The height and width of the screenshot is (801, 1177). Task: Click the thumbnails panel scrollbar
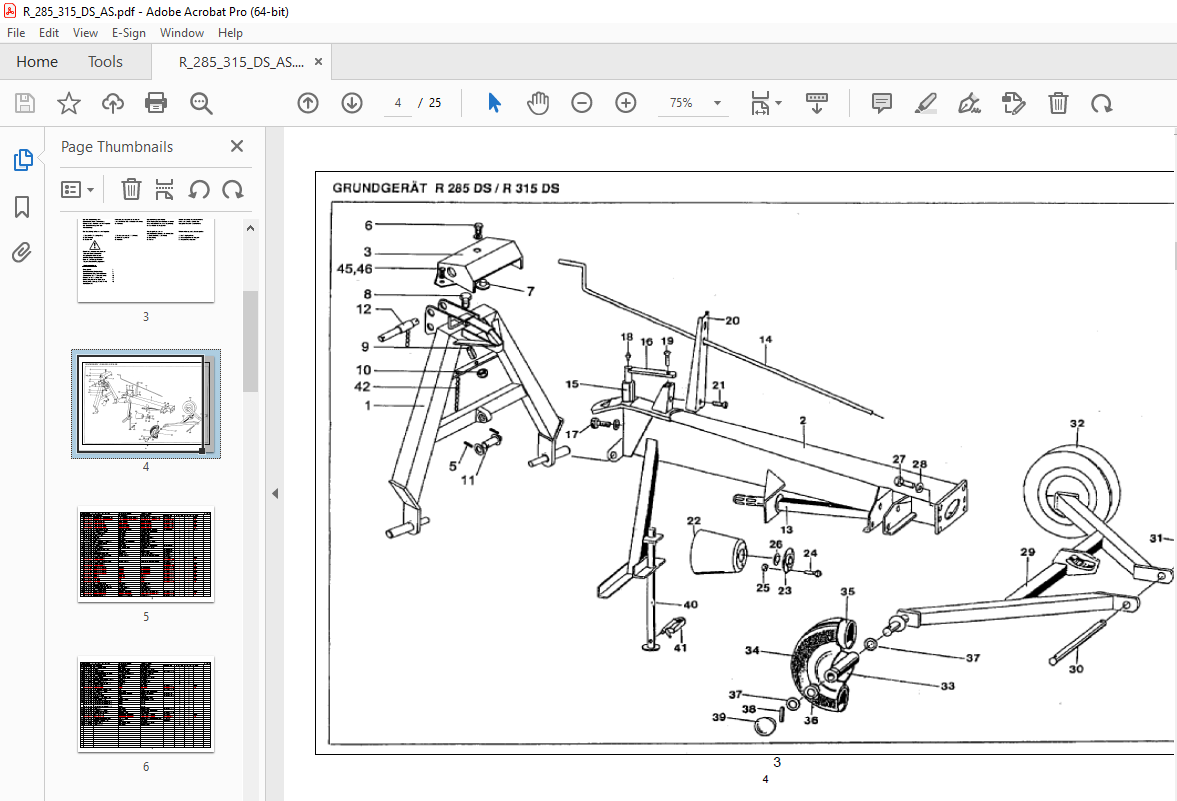tap(251, 342)
